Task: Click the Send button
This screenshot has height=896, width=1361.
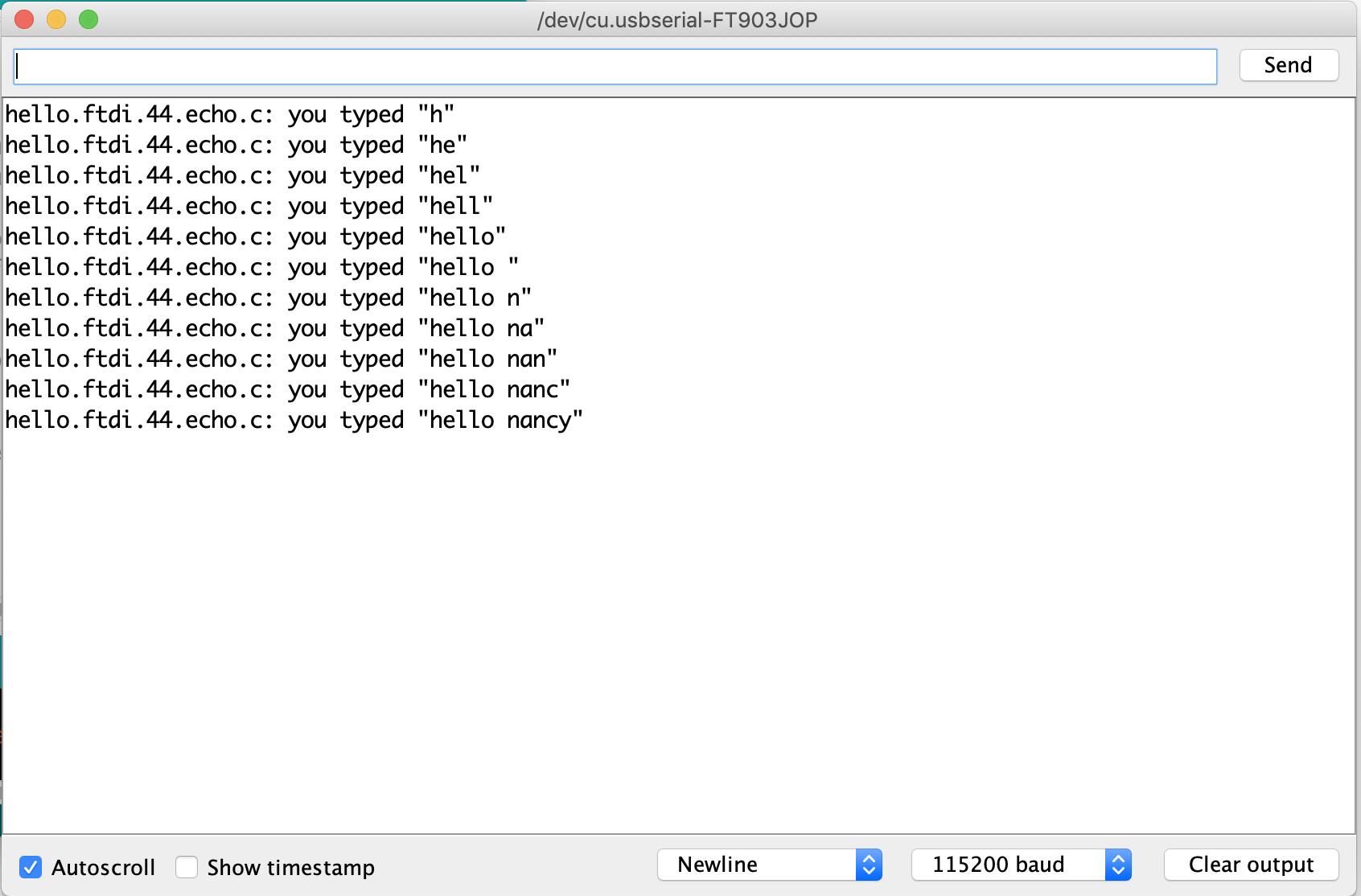Action: click(1289, 65)
